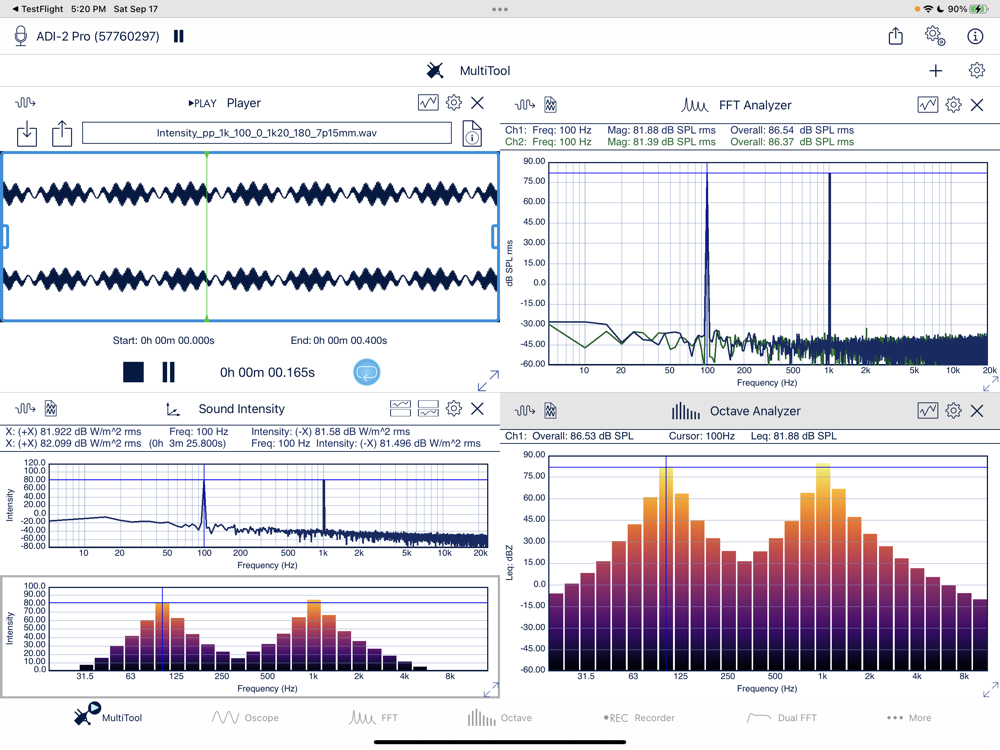Open FFT Analyzer settings gear
The height and width of the screenshot is (750, 1000).
(953, 104)
